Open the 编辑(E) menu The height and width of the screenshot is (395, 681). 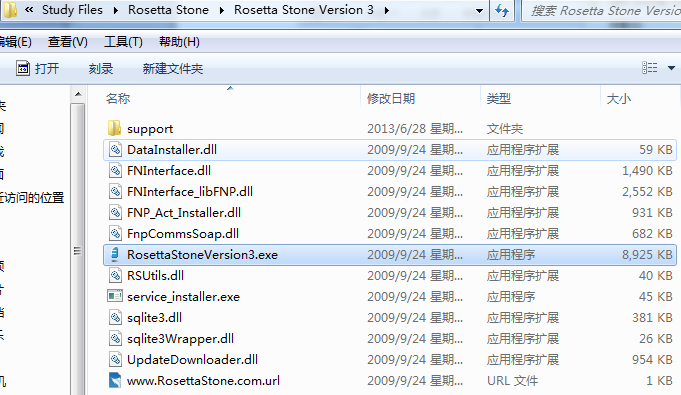click(15, 42)
